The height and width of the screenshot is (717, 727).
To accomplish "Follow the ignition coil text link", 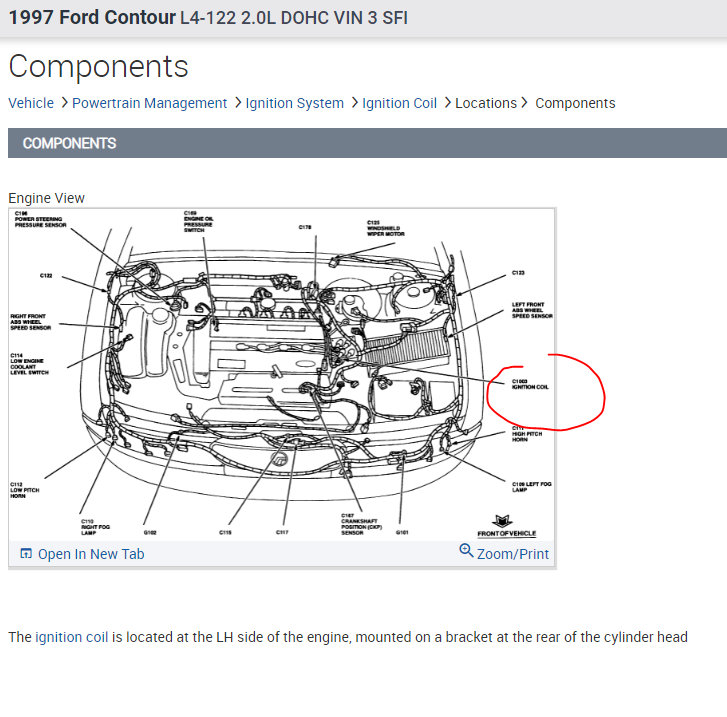I will tap(71, 637).
